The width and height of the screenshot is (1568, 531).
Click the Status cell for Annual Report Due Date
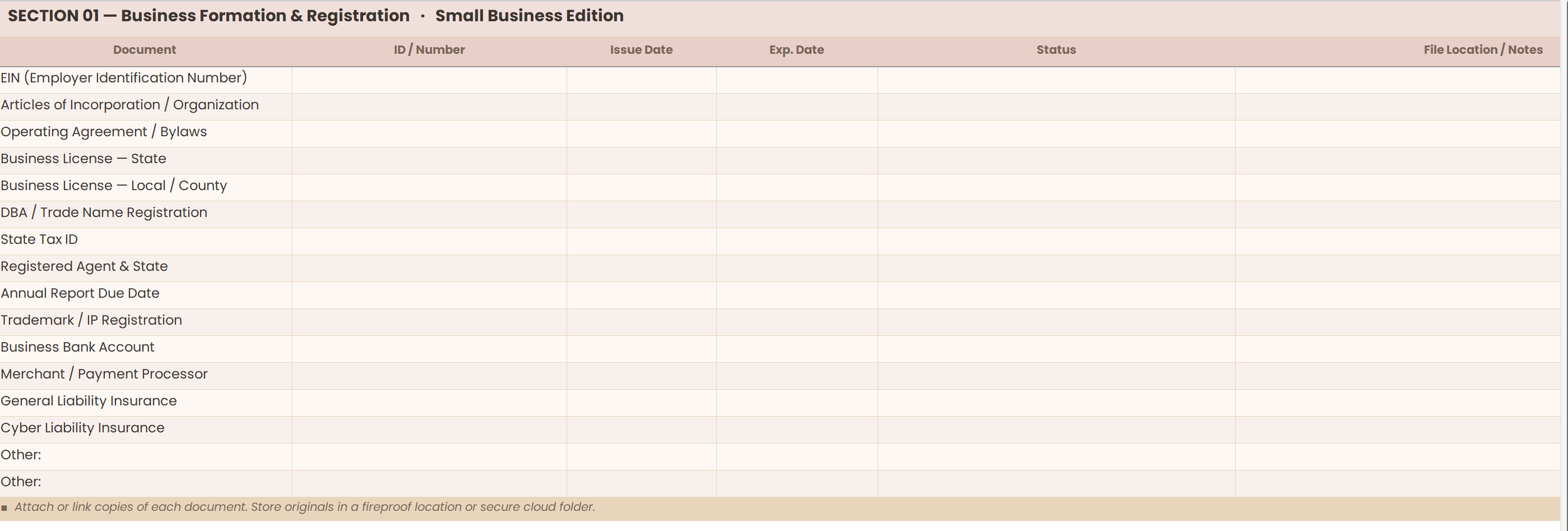click(1056, 296)
